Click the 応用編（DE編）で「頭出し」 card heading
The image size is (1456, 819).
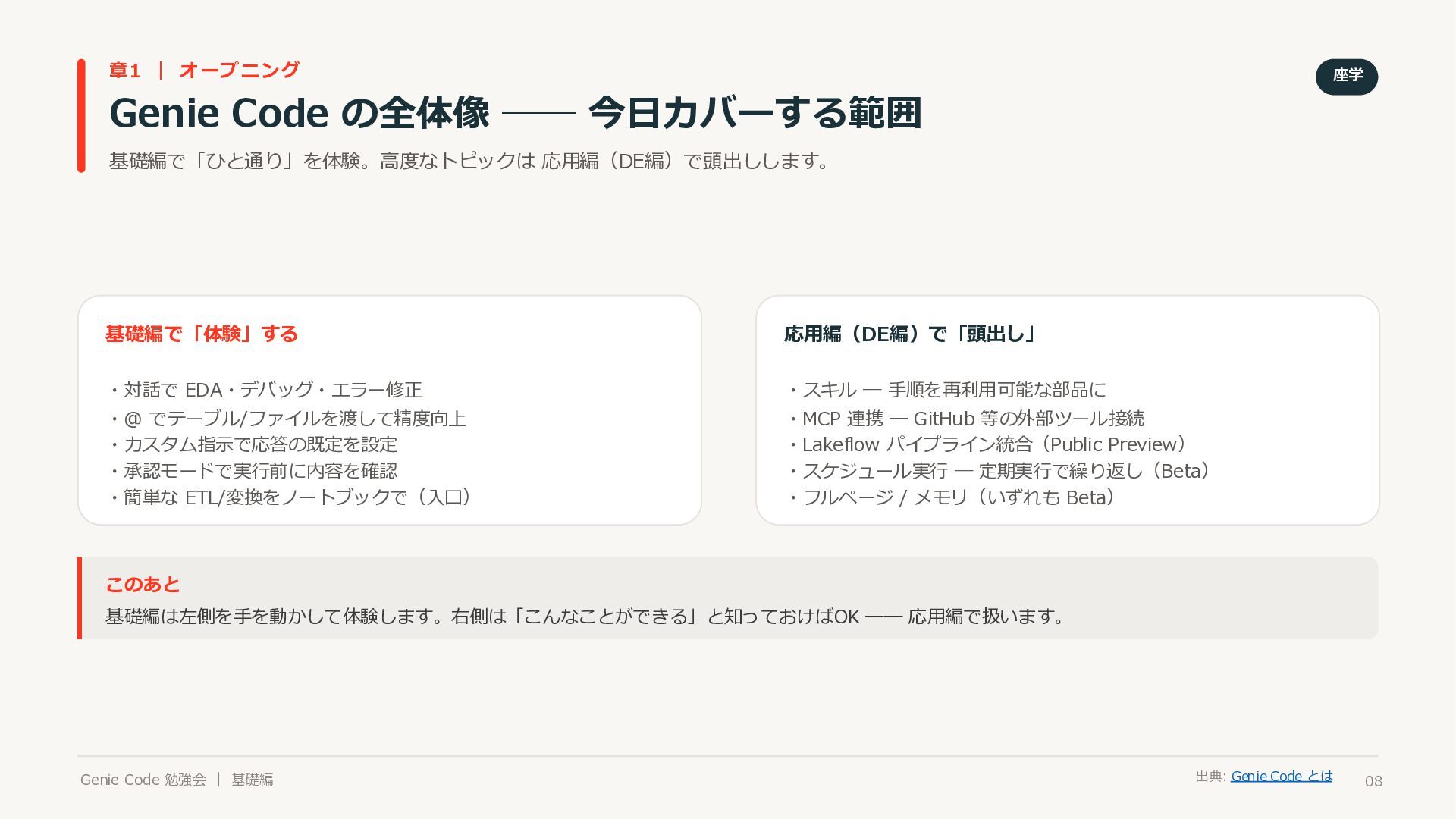coord(911,334)
